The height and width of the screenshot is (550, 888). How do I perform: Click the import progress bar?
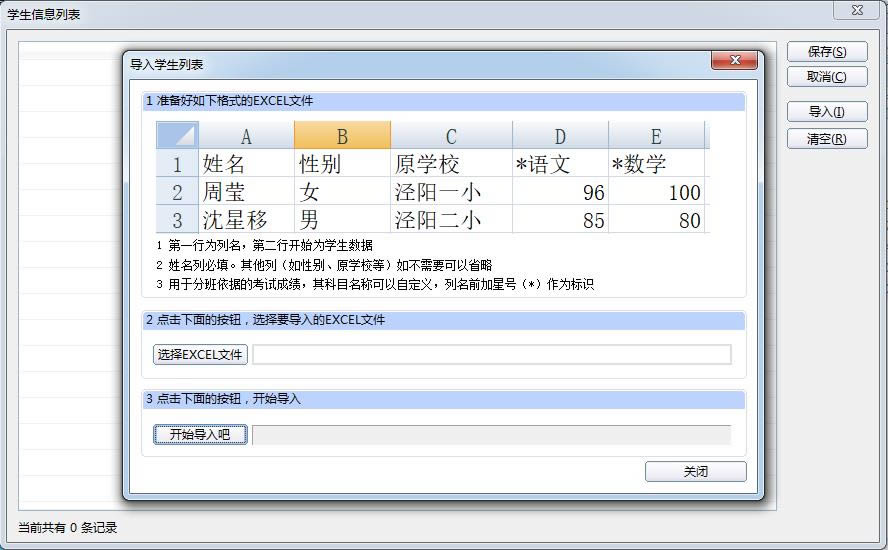click(492, 435)
